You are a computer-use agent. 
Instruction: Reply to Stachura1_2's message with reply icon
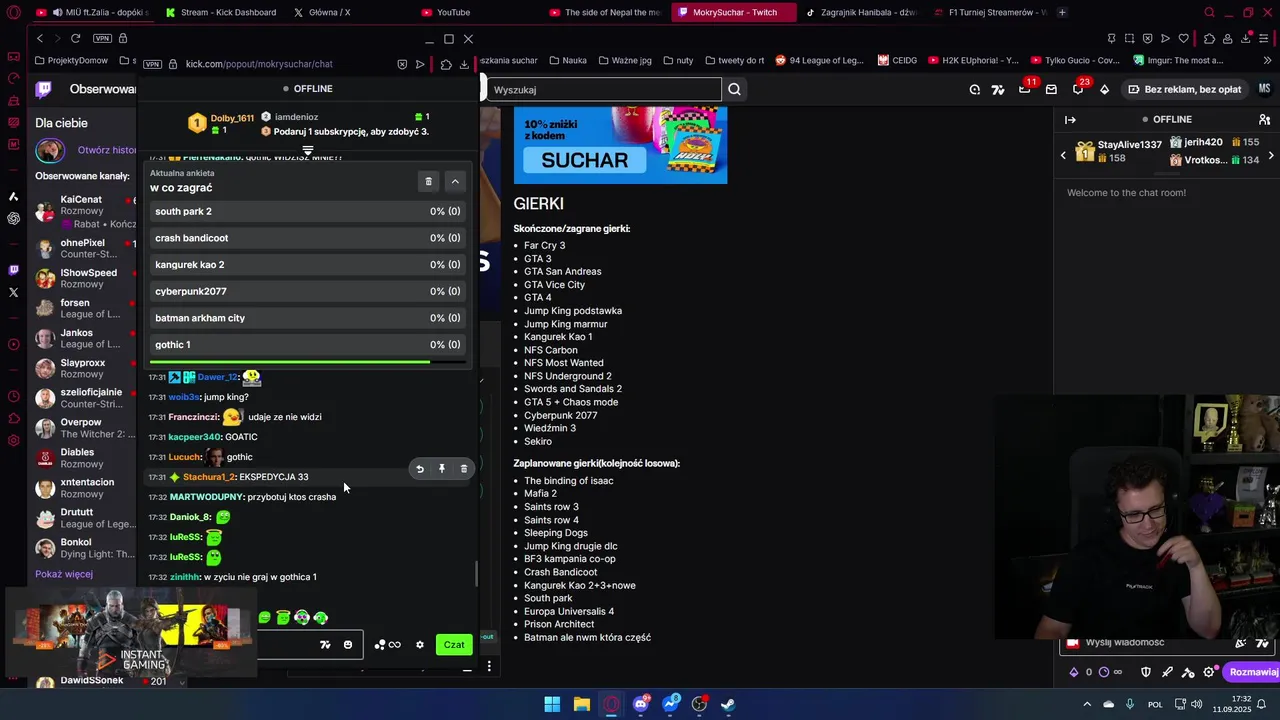click(x=420, y=469)
